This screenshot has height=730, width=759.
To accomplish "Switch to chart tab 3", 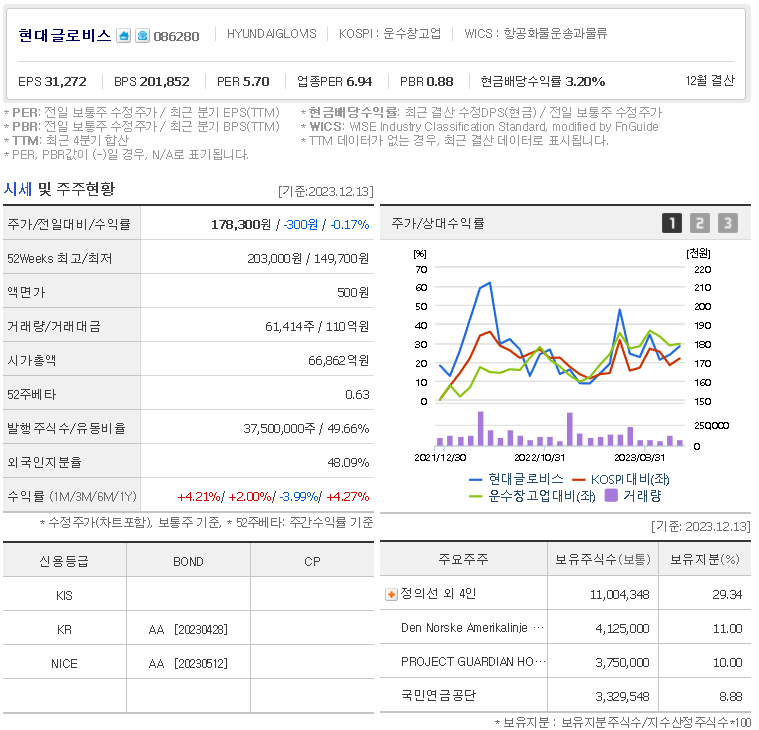I will [x=728, y=223].
